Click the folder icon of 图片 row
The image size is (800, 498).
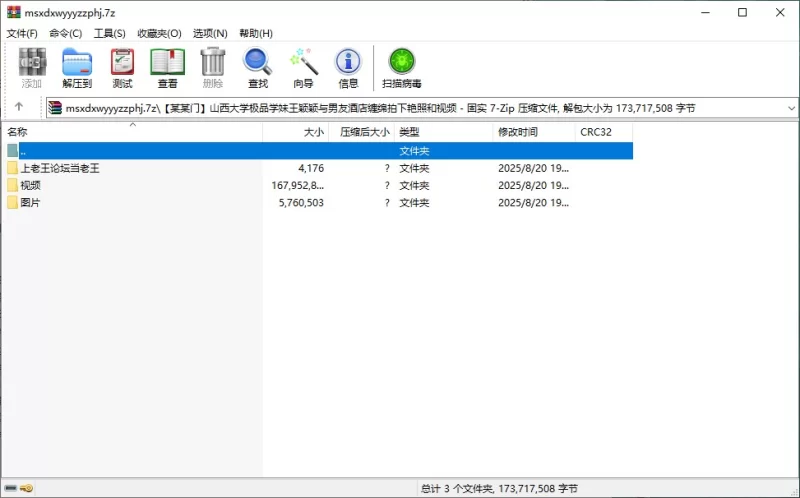click(13, 203)
